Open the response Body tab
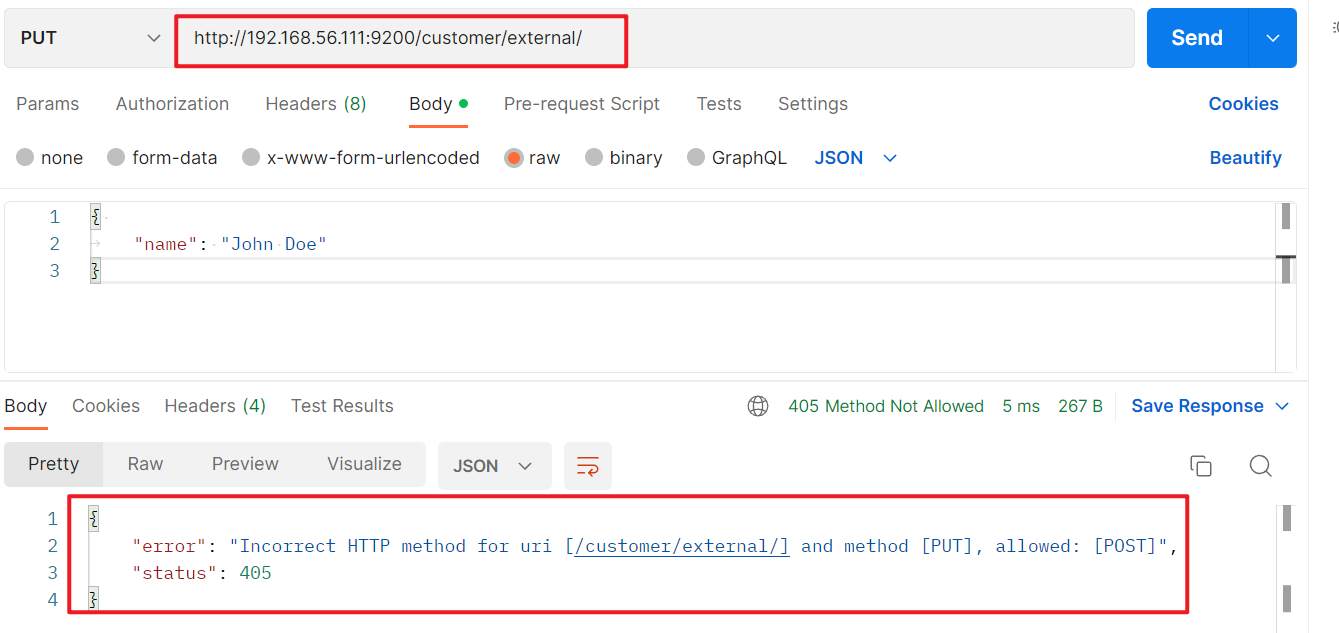This screenshot has width=1339, height=633. click(26, 406)
